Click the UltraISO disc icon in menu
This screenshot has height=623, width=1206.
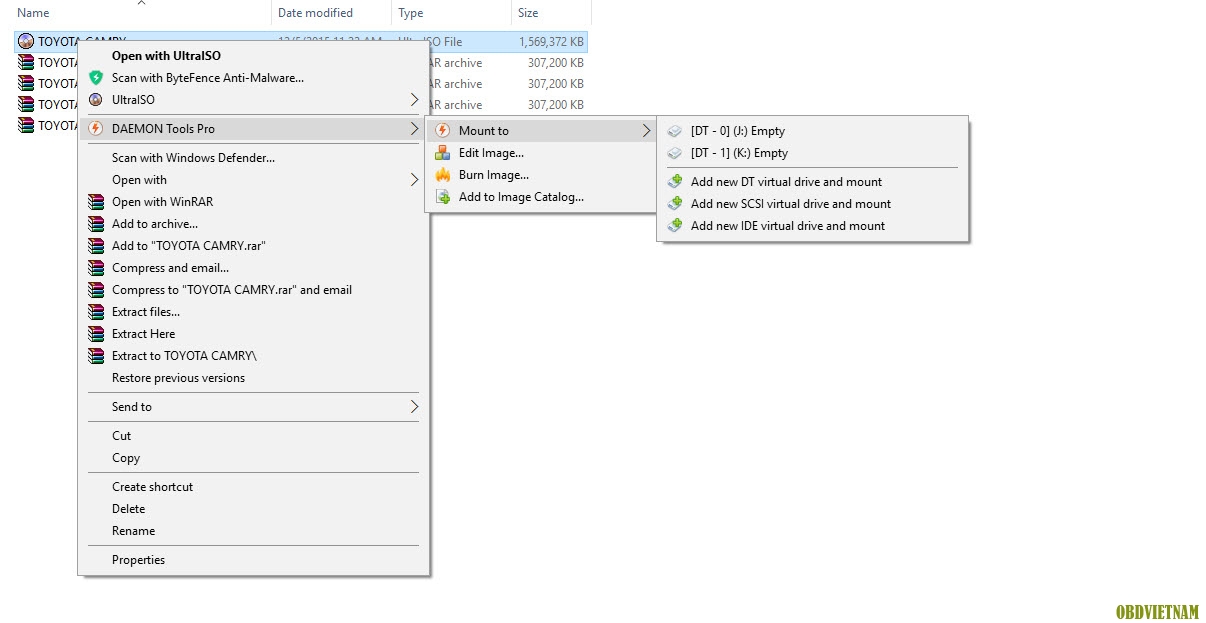pyautogui.click(x=96, y=100)
